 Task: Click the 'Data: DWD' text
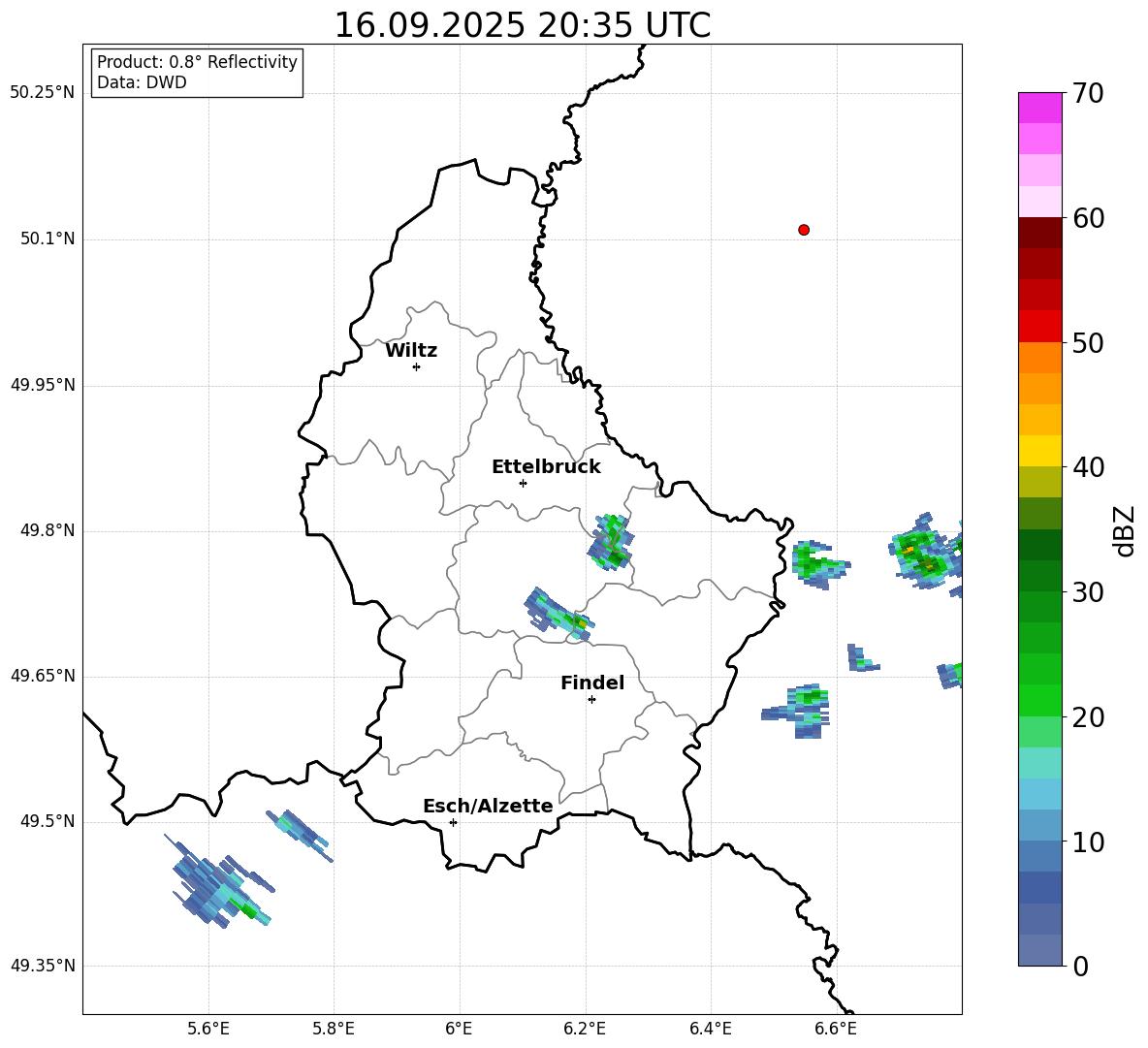tap(142, 82)
